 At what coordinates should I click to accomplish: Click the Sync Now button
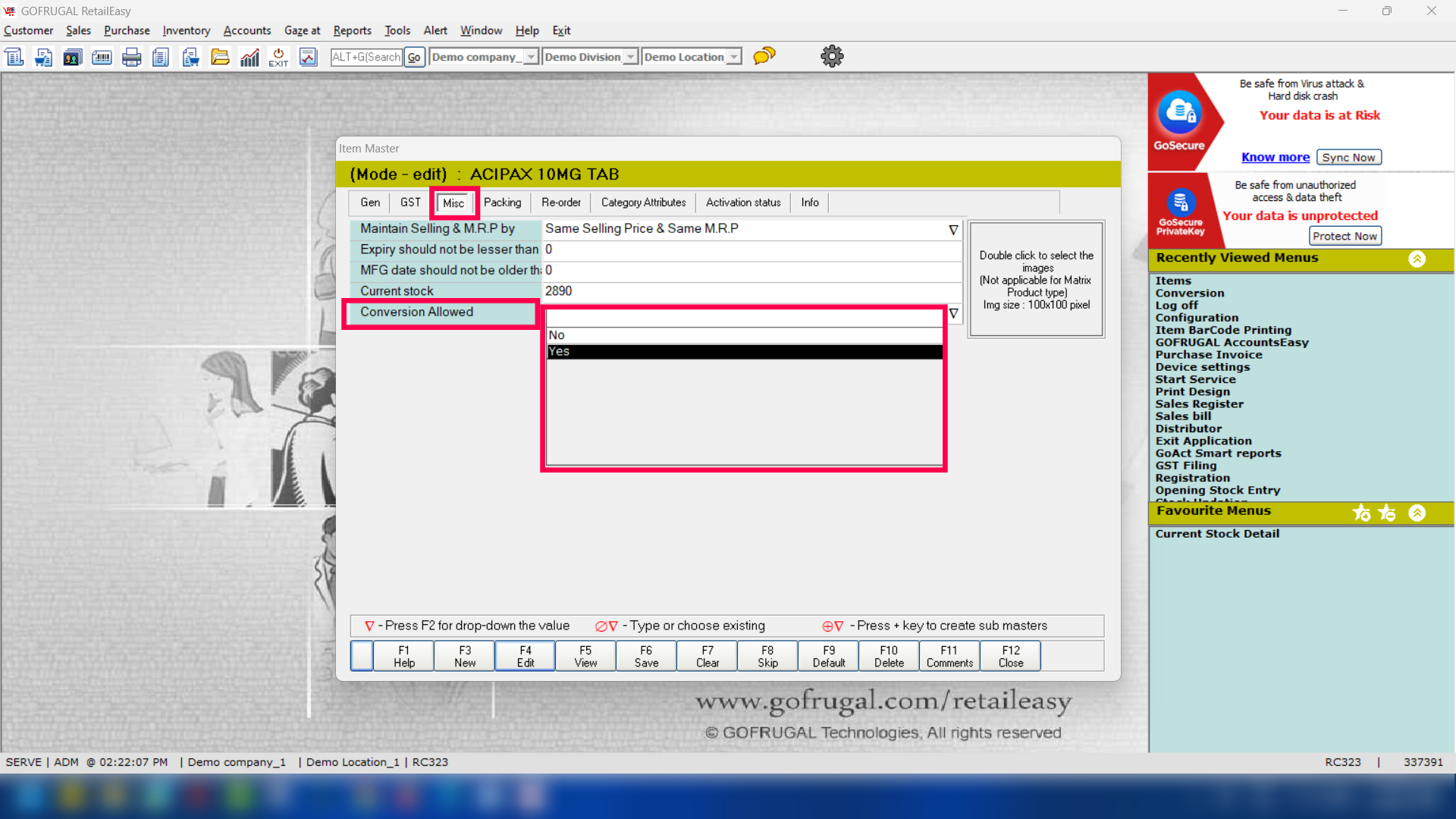[1348, 157]
